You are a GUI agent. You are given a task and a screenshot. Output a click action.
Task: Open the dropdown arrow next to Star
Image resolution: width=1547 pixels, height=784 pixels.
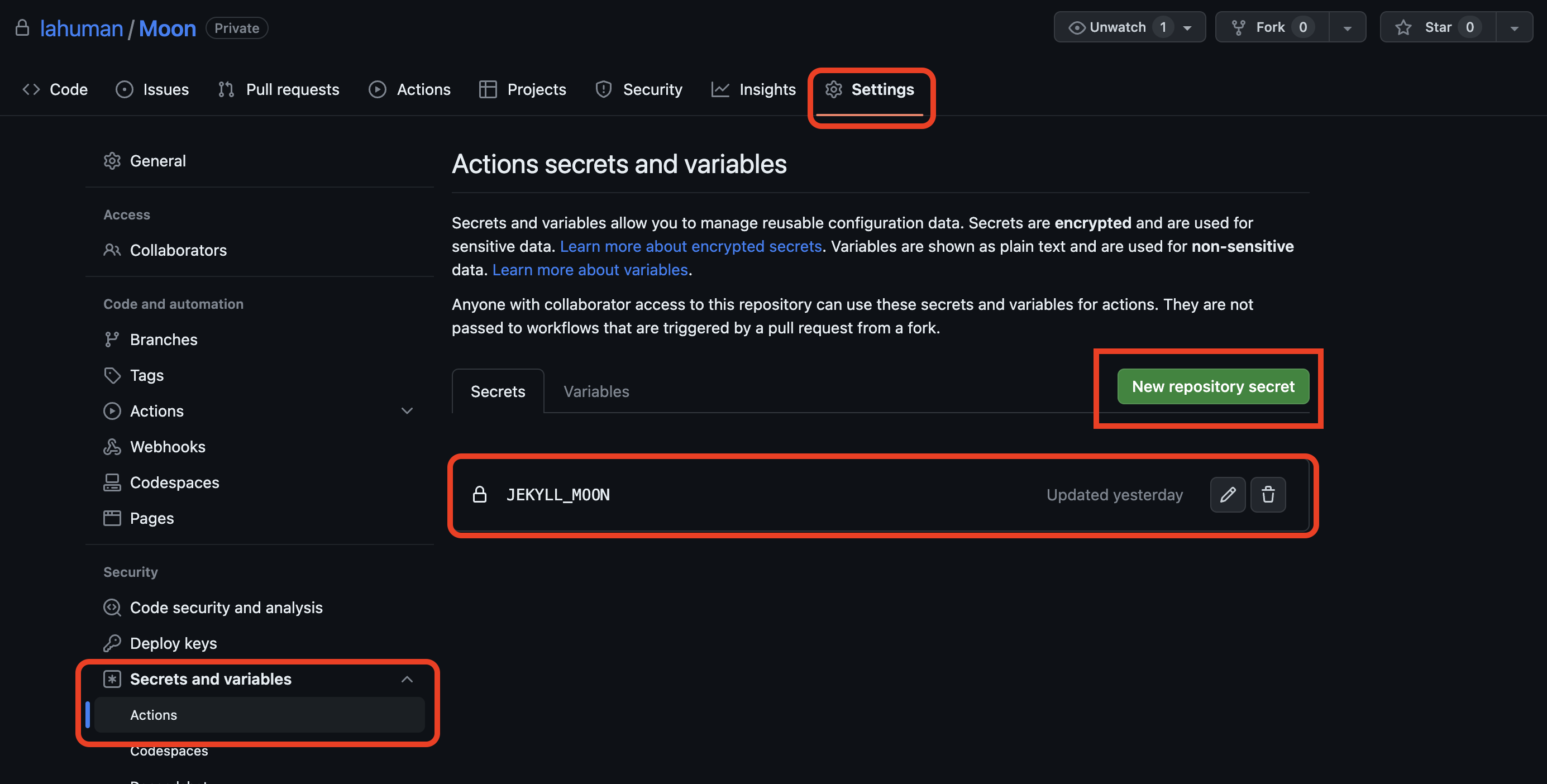pyautogui.click(x=1514, y=28)
